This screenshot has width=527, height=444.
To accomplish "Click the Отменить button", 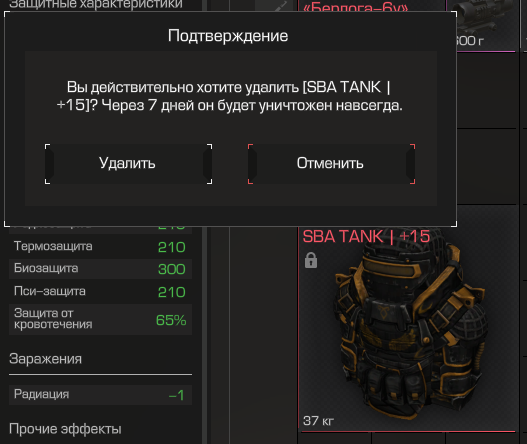I will (x=331, y=164).
